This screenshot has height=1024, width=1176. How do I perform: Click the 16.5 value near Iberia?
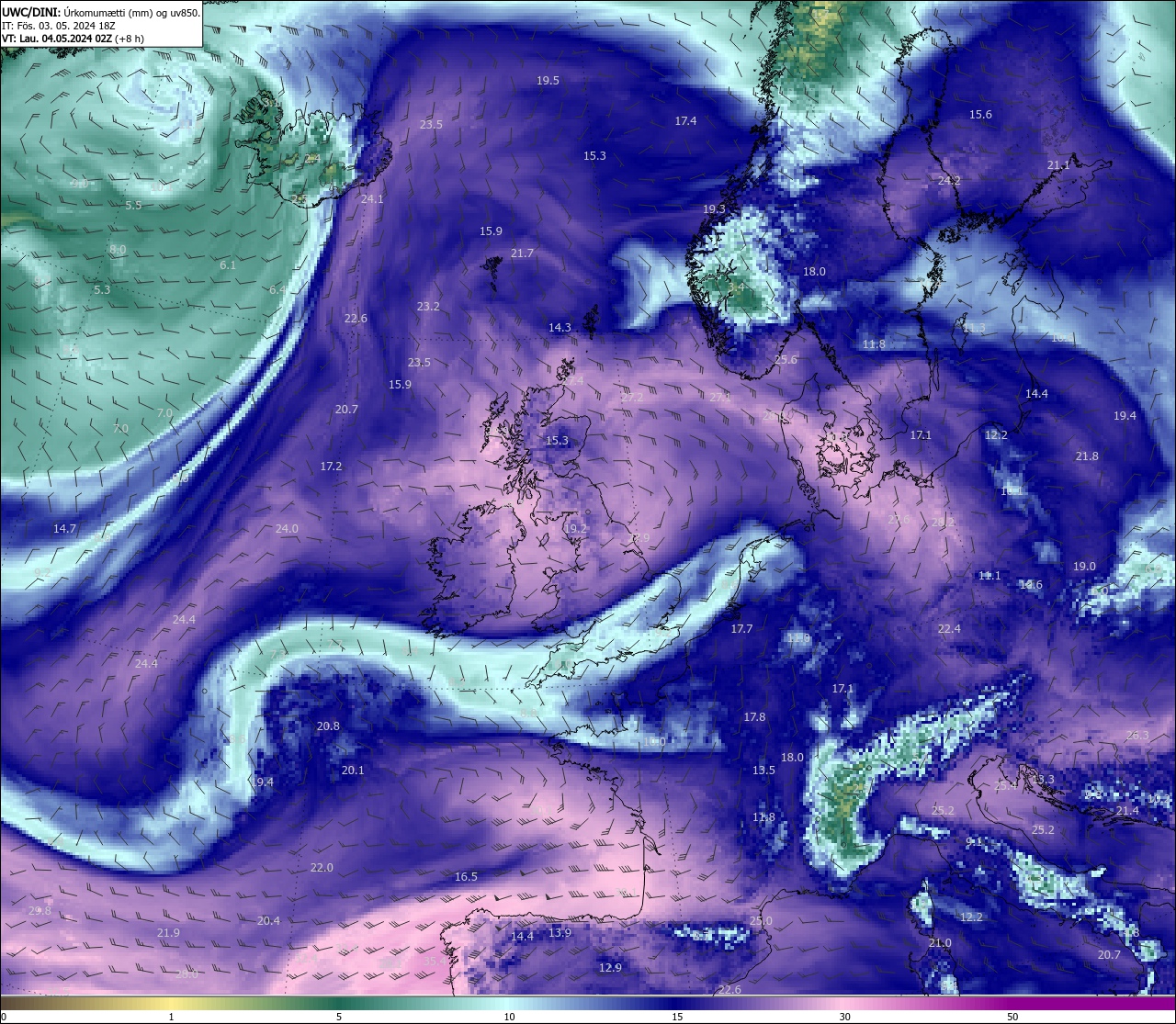(466, 877)
